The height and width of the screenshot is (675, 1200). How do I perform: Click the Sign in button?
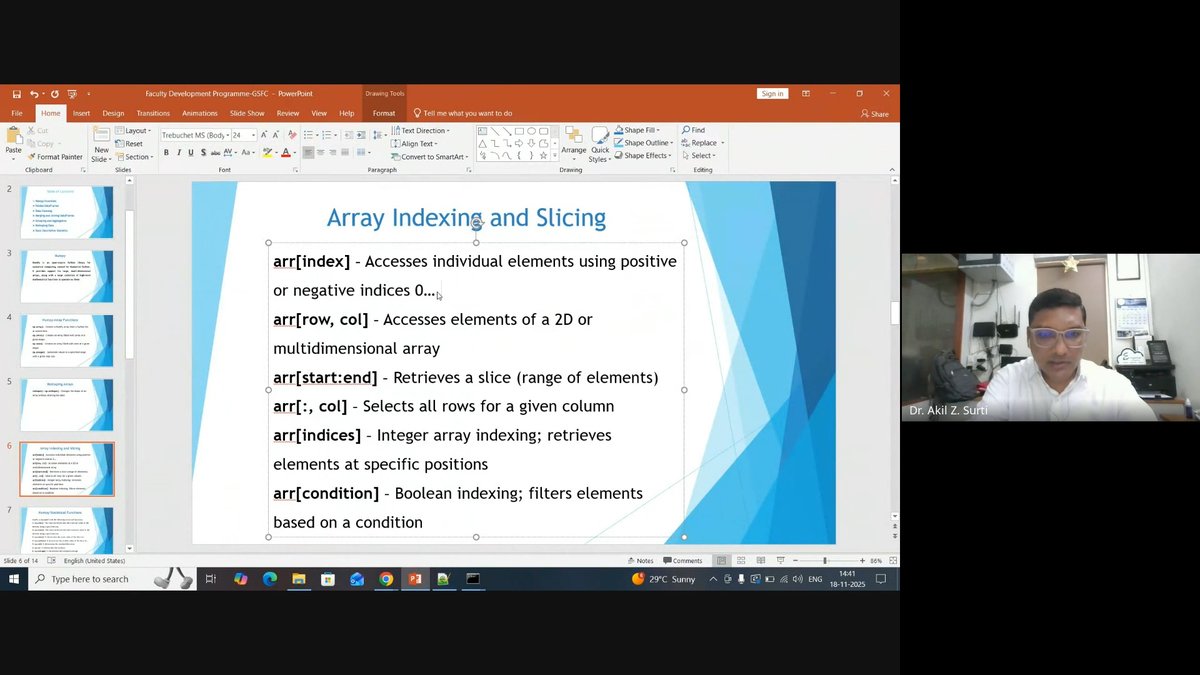[772, 94]
